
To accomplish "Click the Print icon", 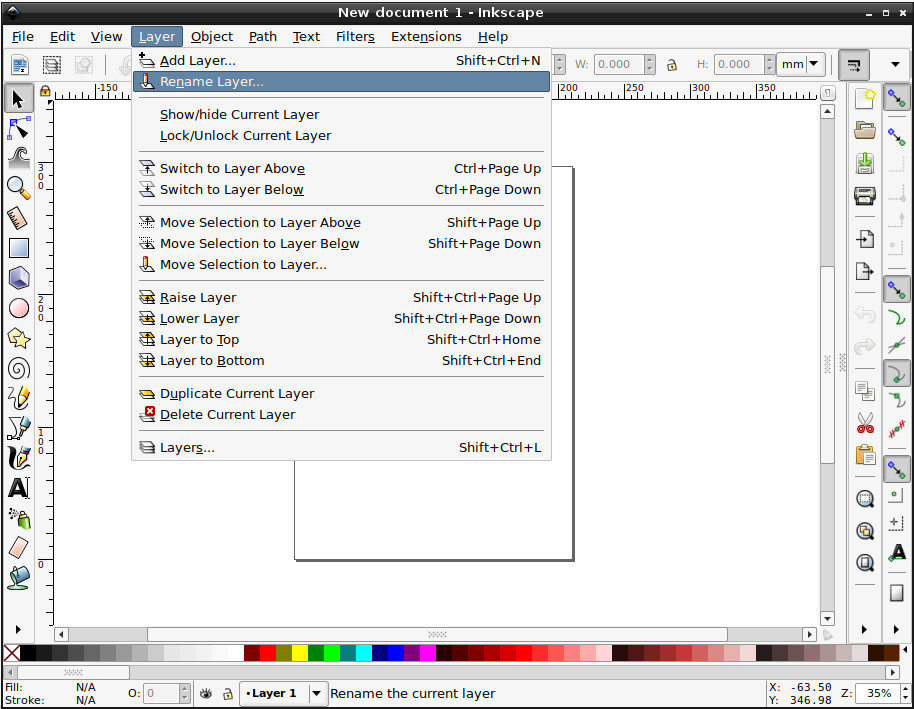I will (x=865, y=195).
